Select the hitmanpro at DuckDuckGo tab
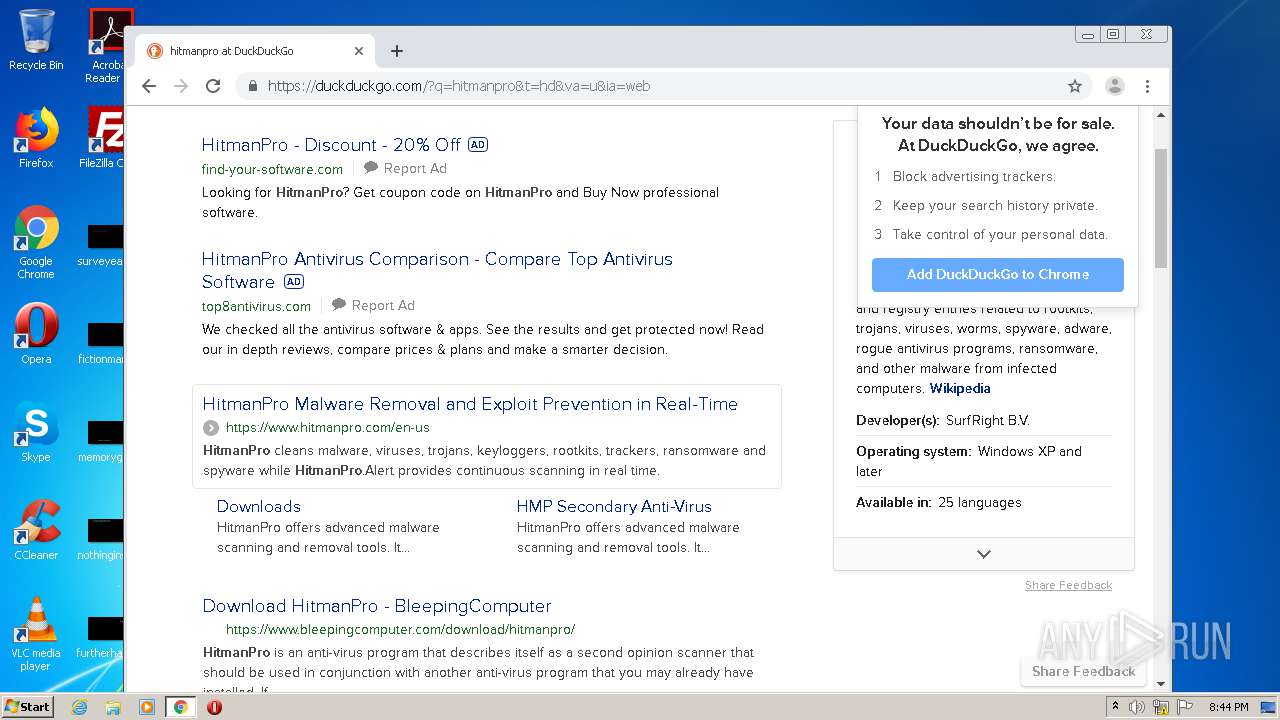This screenshot has width=1280, height=720. (x=254, y=51)
